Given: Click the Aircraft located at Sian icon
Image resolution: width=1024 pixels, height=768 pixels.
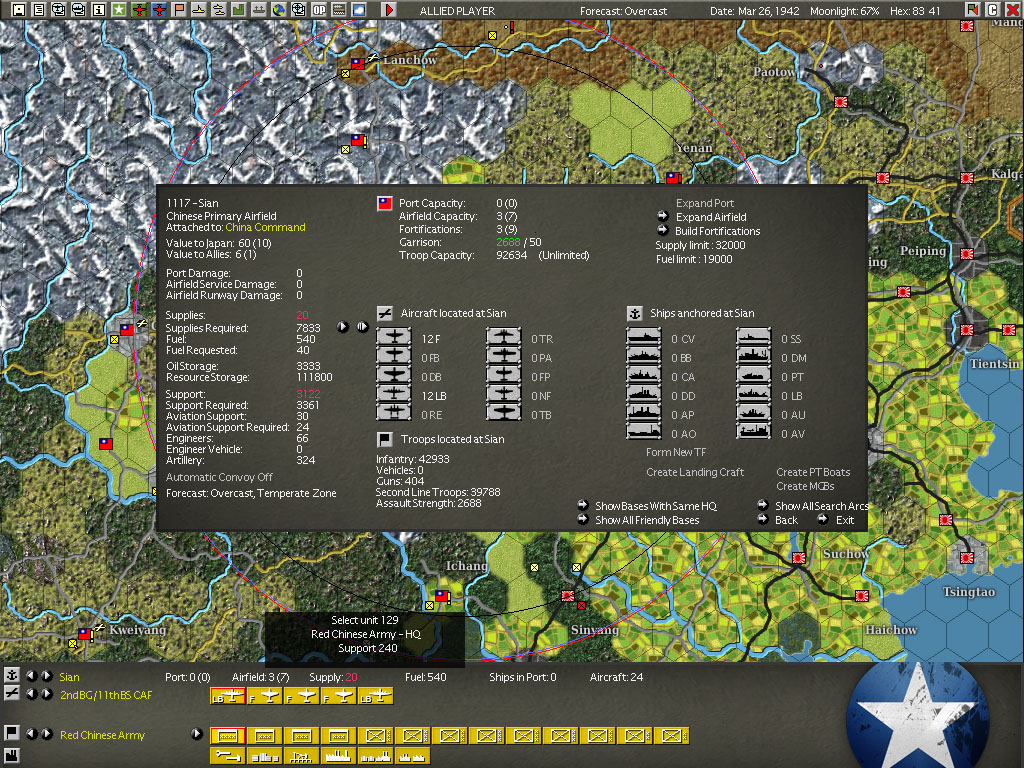Looking at the screenshot, I should 385,313.
